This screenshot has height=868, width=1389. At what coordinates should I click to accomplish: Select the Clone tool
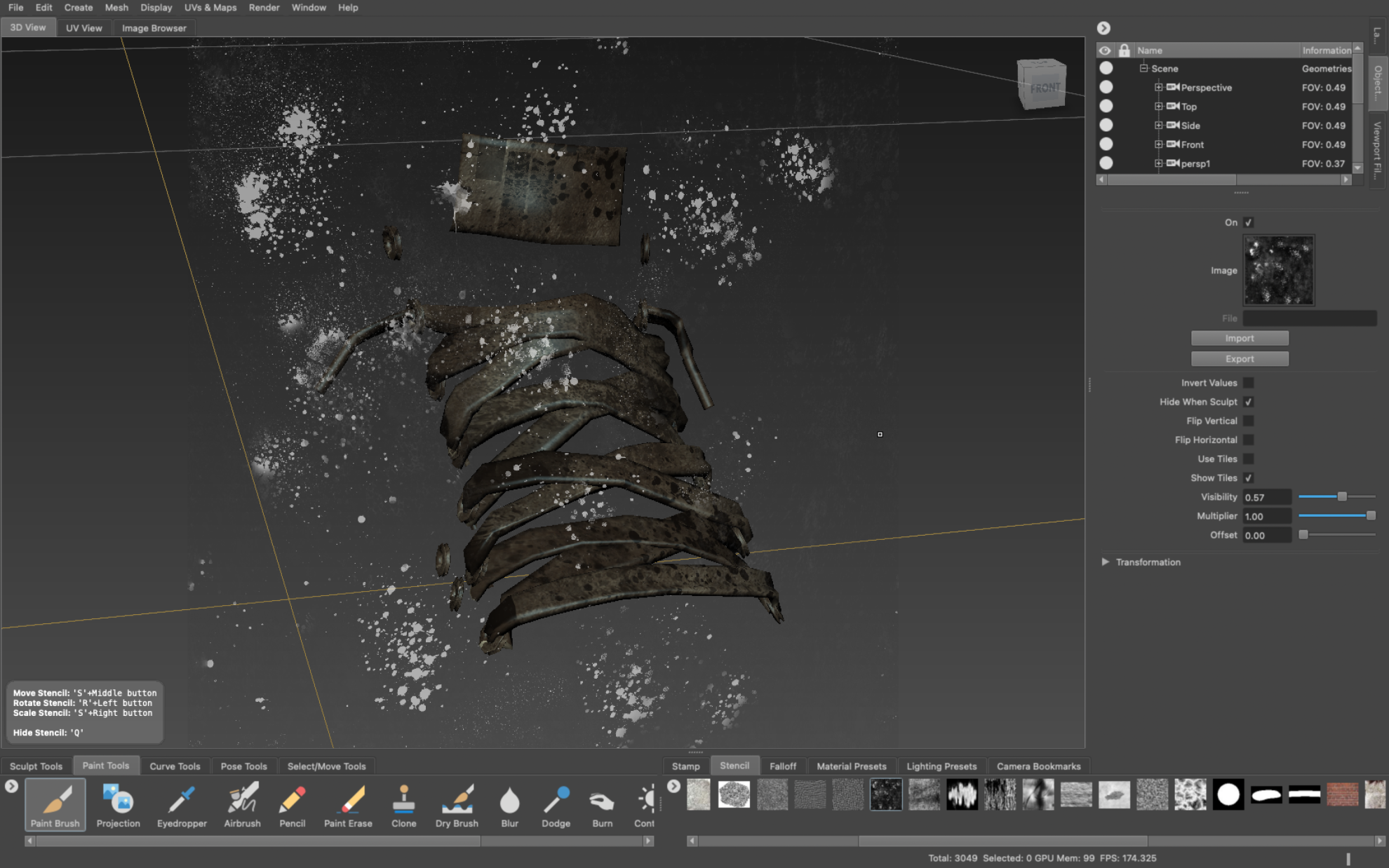click(403, 805)
